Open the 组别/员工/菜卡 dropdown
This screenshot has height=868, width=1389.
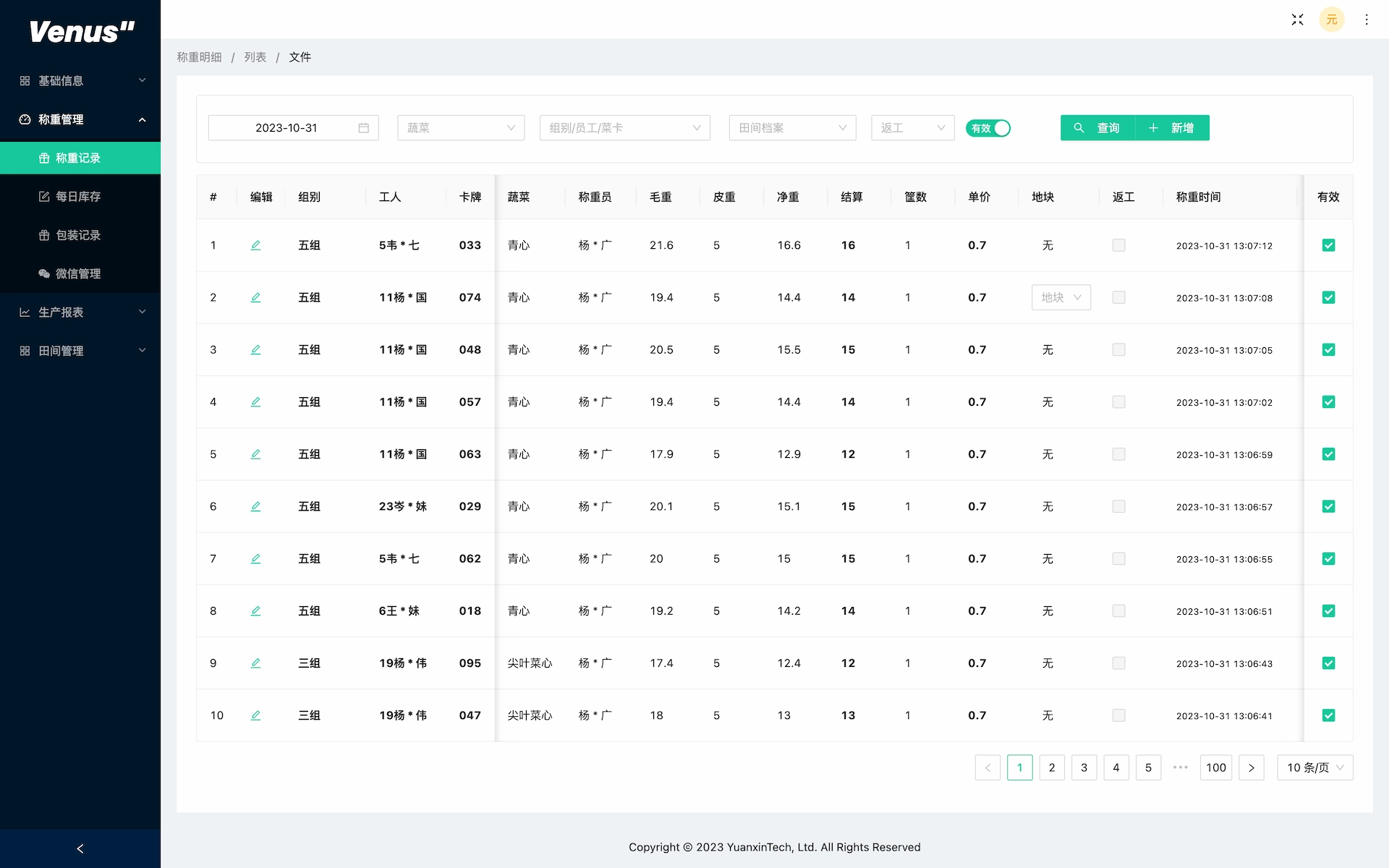pos(625,128)
